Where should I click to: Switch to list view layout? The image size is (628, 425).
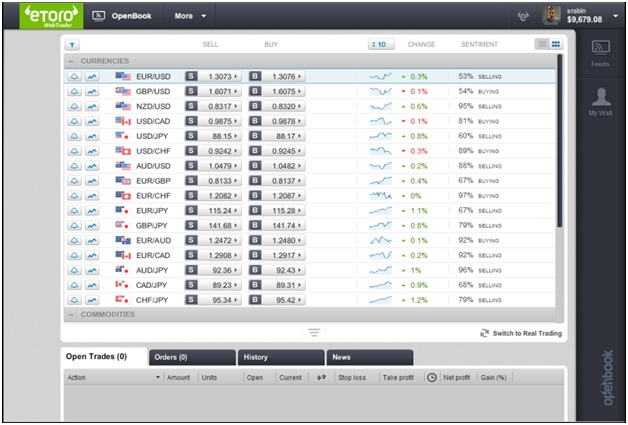tap(542, 44)
